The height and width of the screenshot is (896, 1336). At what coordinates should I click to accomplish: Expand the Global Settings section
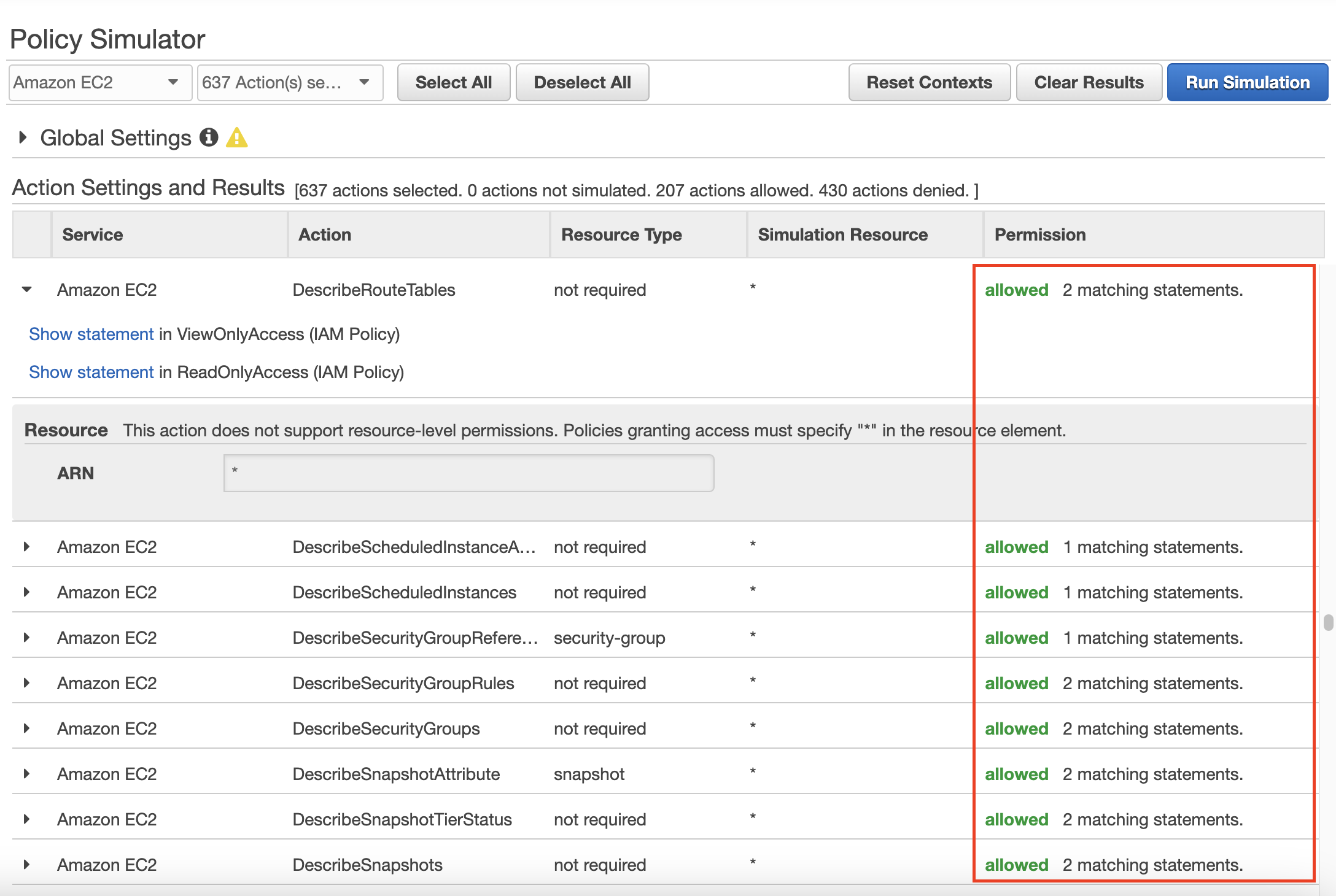tap(23, 137)
